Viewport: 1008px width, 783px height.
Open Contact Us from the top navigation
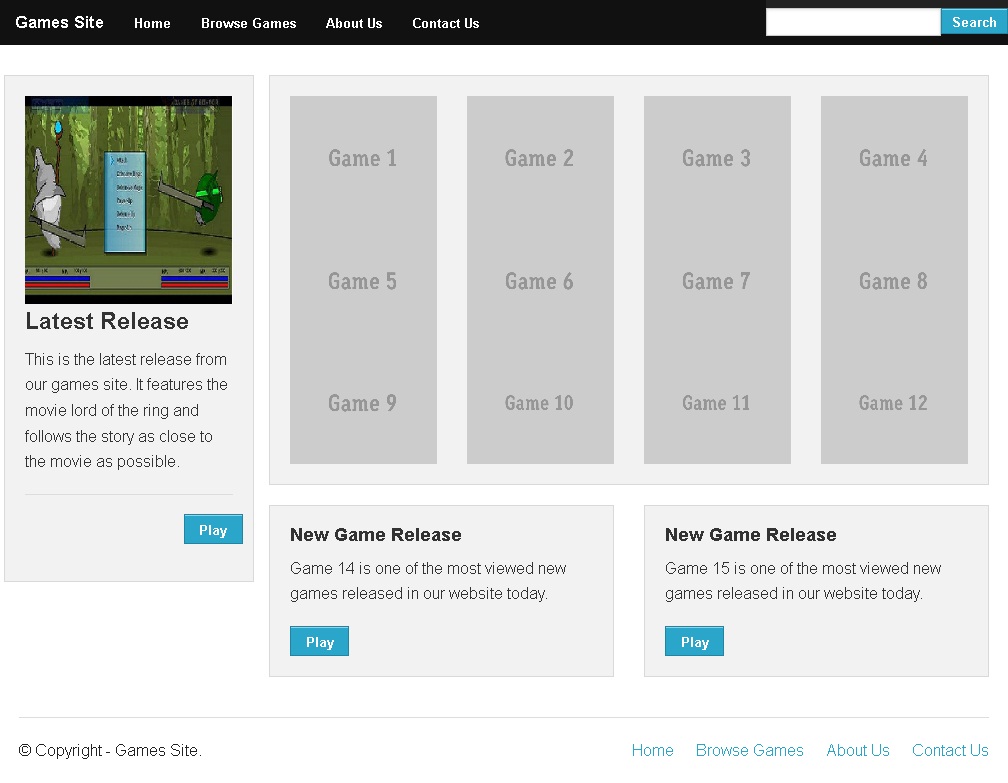pos(445,22)
